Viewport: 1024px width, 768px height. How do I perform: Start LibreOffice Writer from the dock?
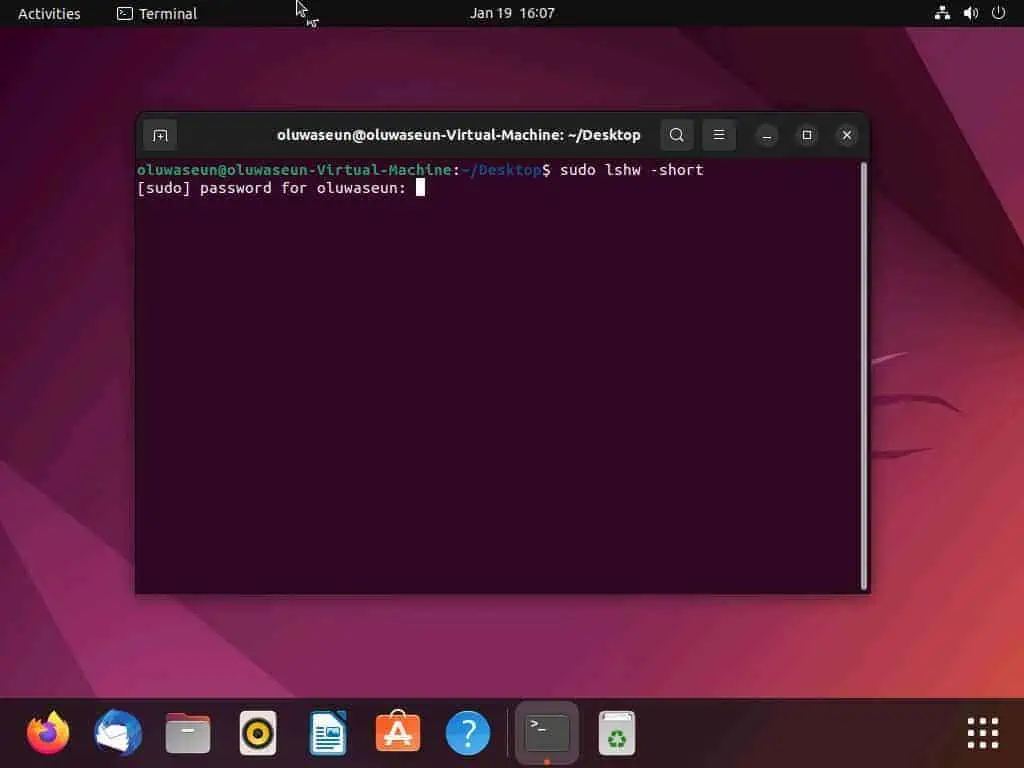point(327,732)
